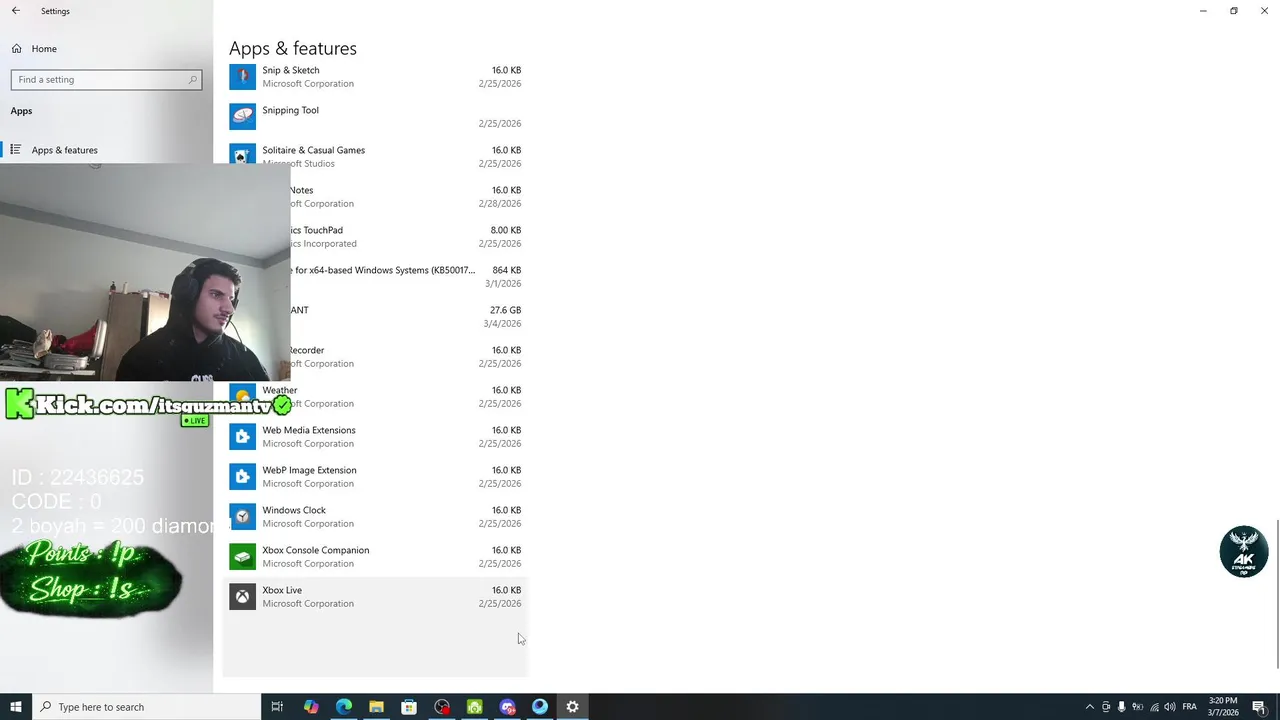Viewport: 1280px width, 720px height.
Task: Click the Windows Start button
Action: [16, 707]
